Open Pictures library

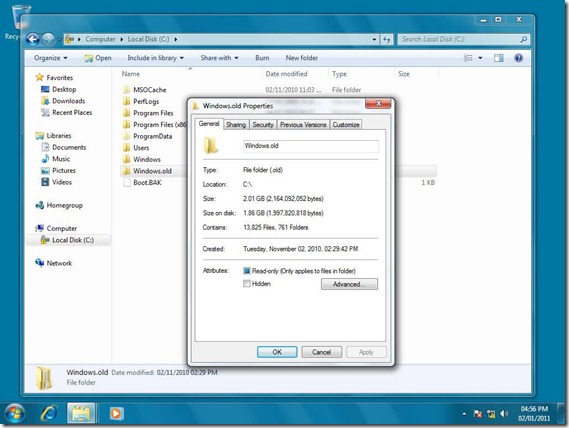coord(58,170)
